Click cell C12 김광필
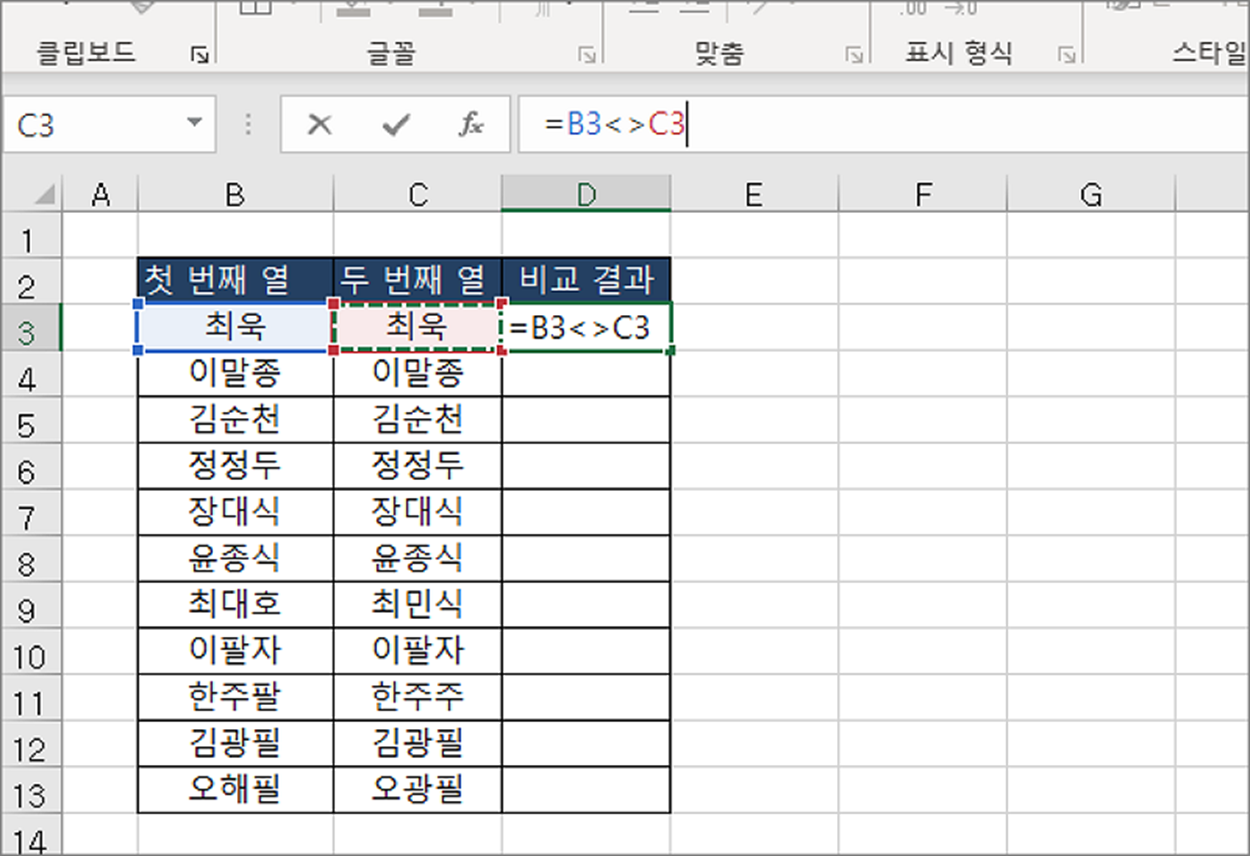Image resolution: width=1250 pixels, height=856 pixels. 418,744
